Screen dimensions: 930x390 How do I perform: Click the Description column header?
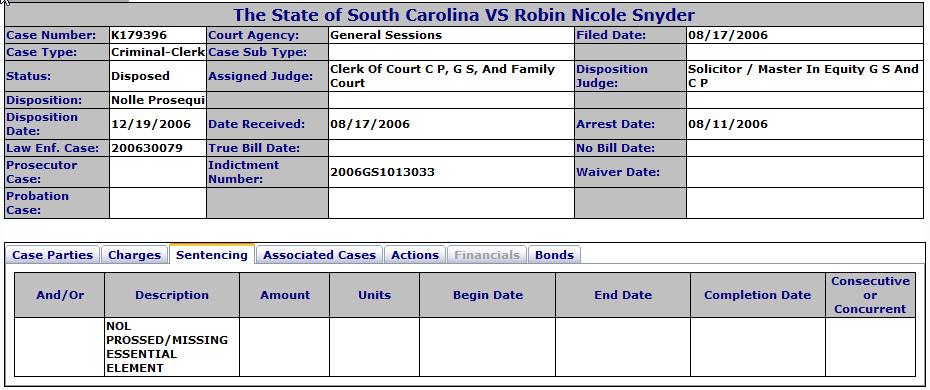click(x=172, y=295)
